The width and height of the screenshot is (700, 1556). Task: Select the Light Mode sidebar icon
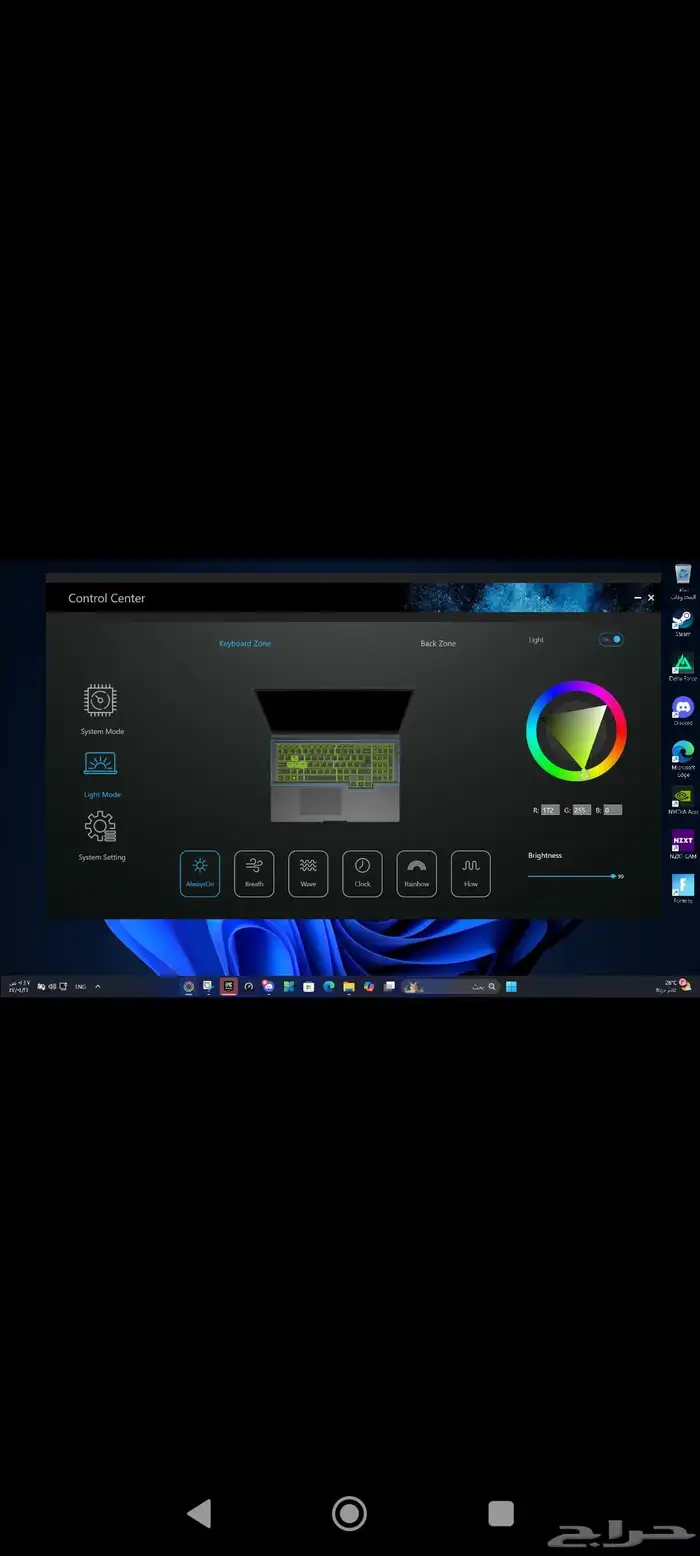[100, 764]
